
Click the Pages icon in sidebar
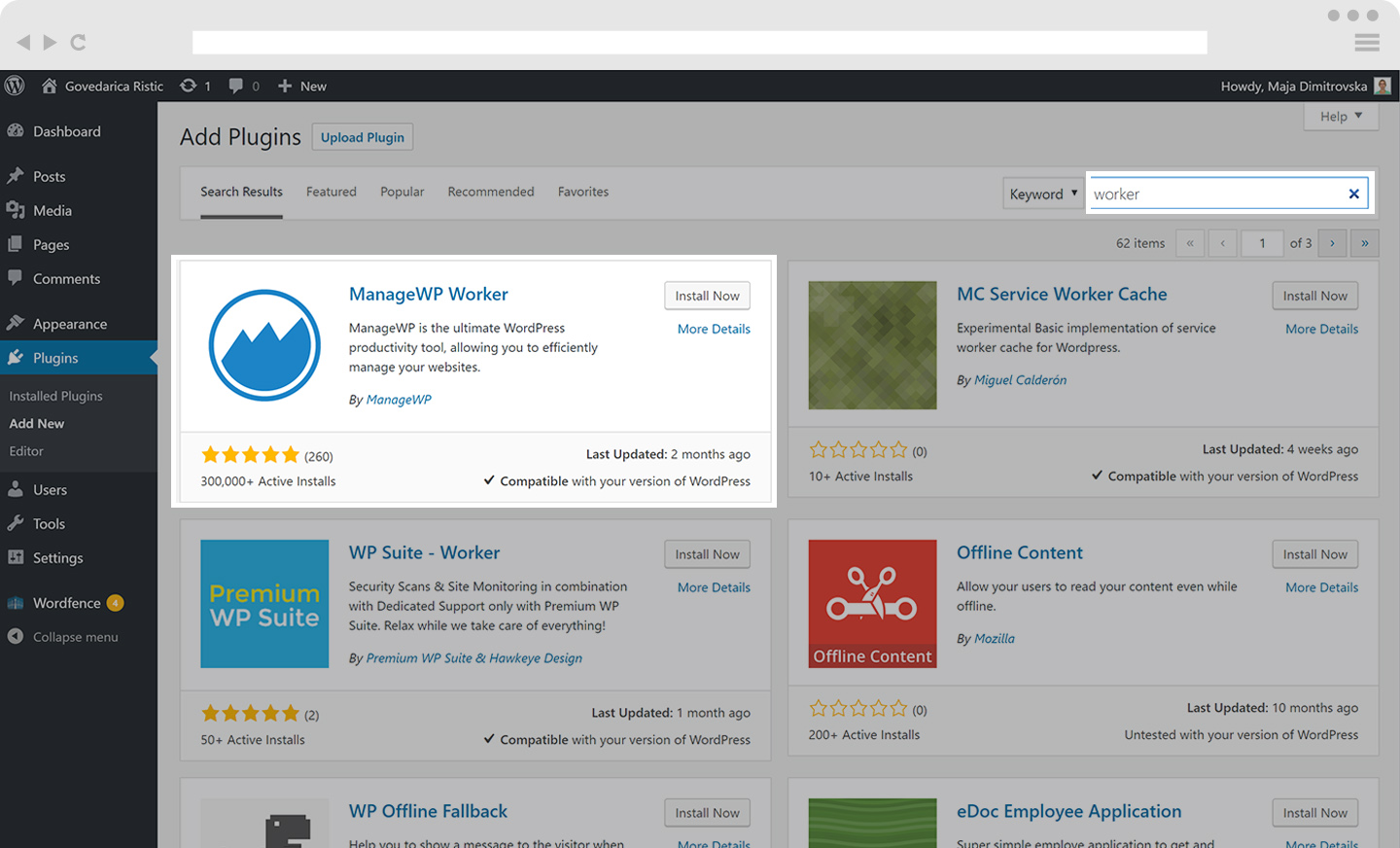point(16,244)
